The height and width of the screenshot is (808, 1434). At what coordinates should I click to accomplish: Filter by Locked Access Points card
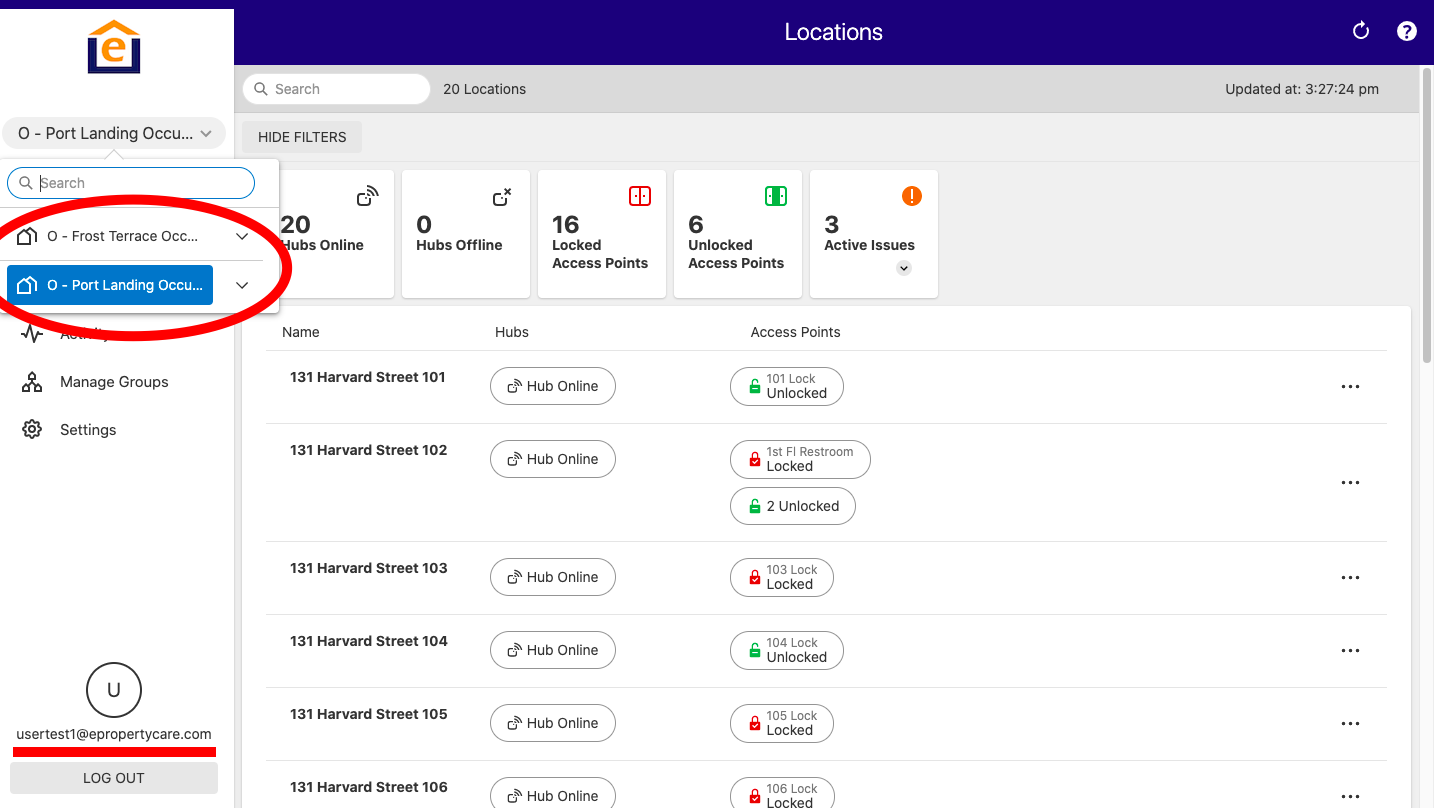click(602, 234)
